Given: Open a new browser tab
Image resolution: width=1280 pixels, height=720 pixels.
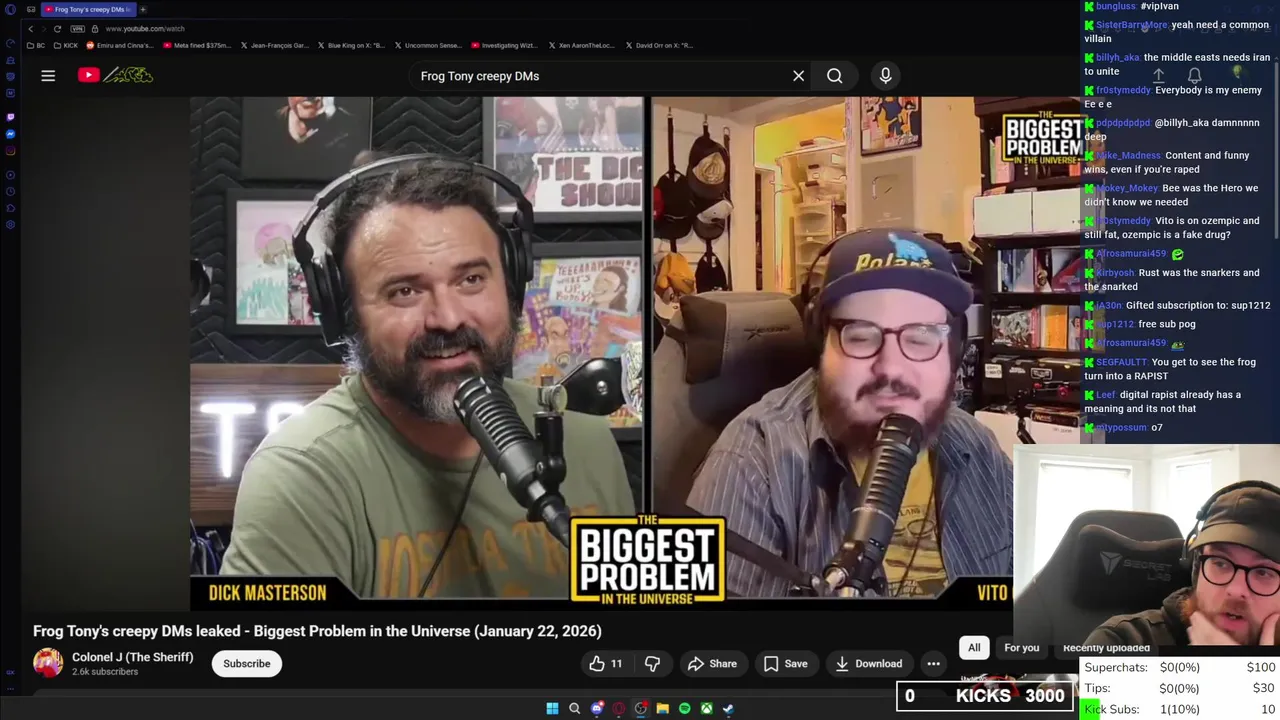Looking at the screenshot, I should (143, 9).
